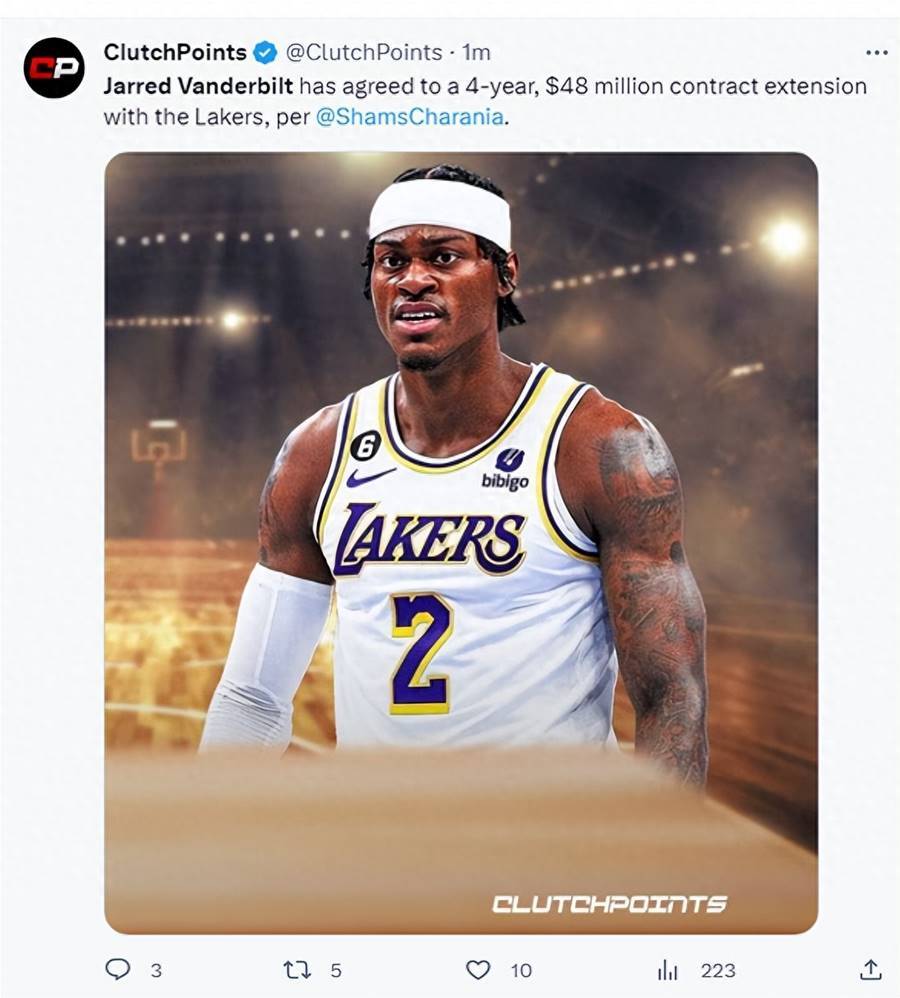Click the tweet text about contract extension
This screenshot has width=900, height=998.
[x=485, y=101]
